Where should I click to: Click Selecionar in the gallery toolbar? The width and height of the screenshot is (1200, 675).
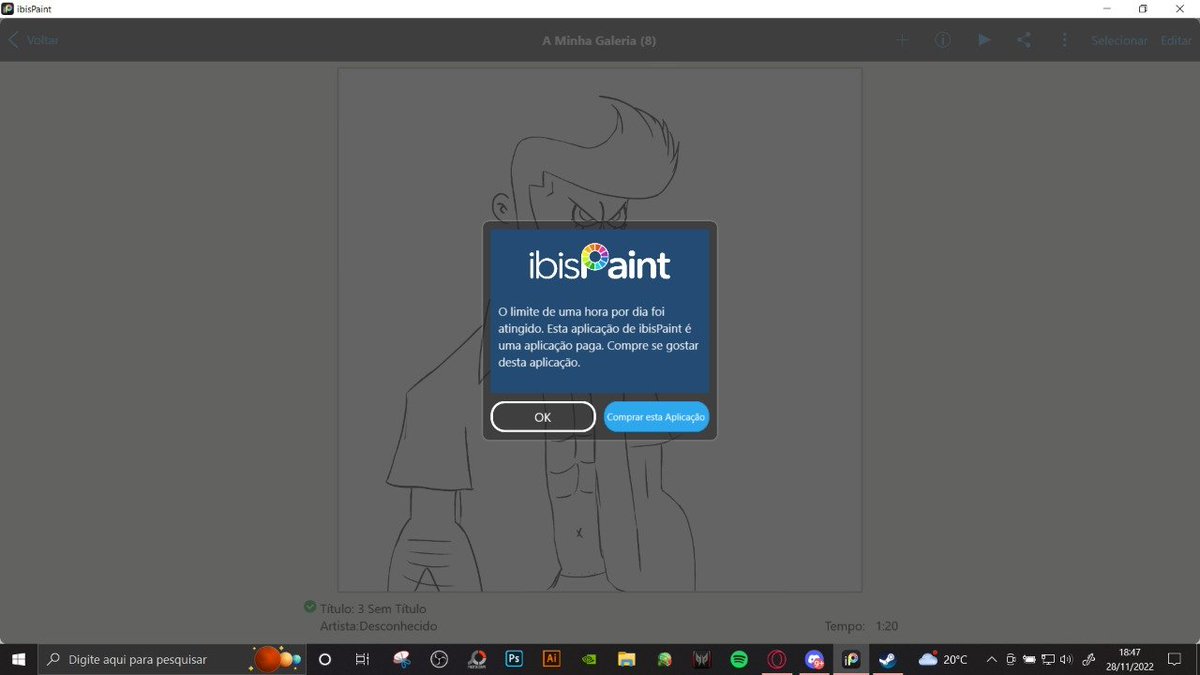(1120, 41)
